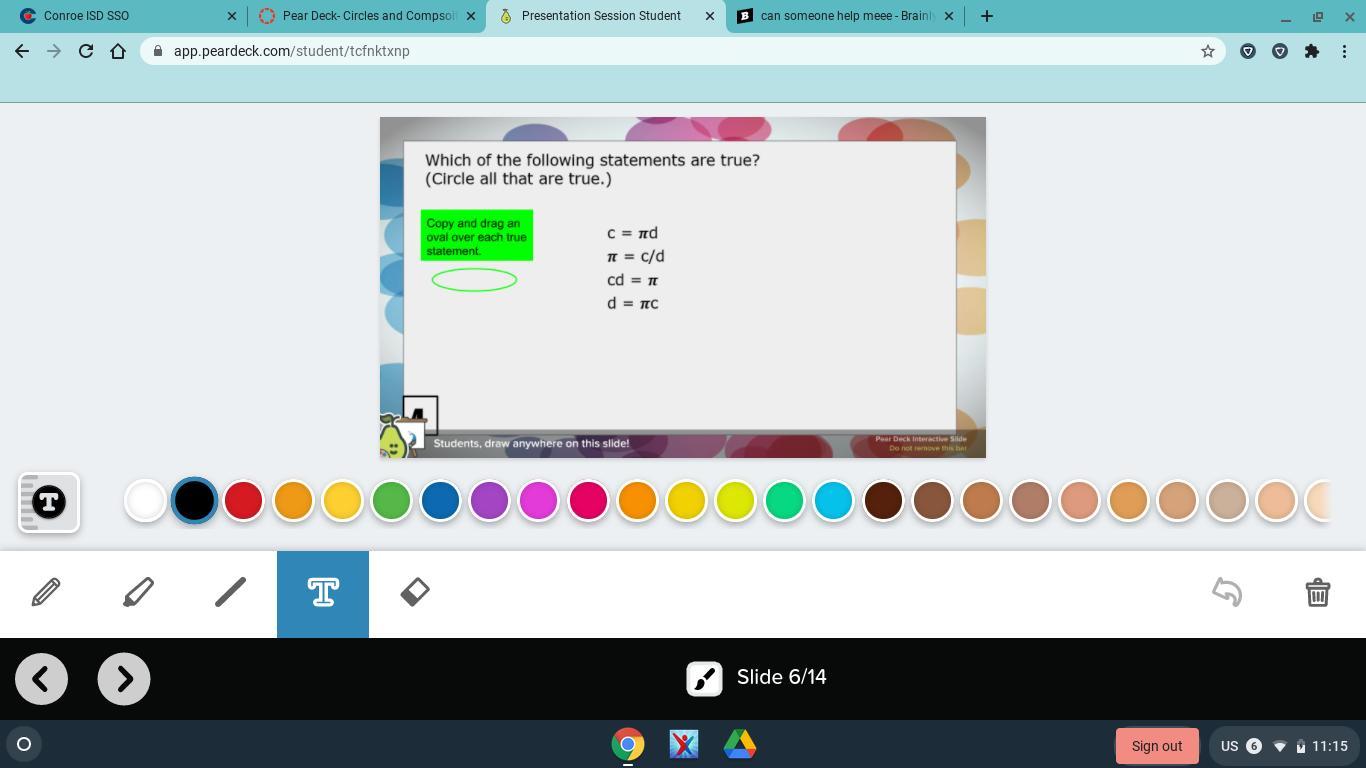
Task: Select the highlighter marker tool
Action: coord(138,593)
